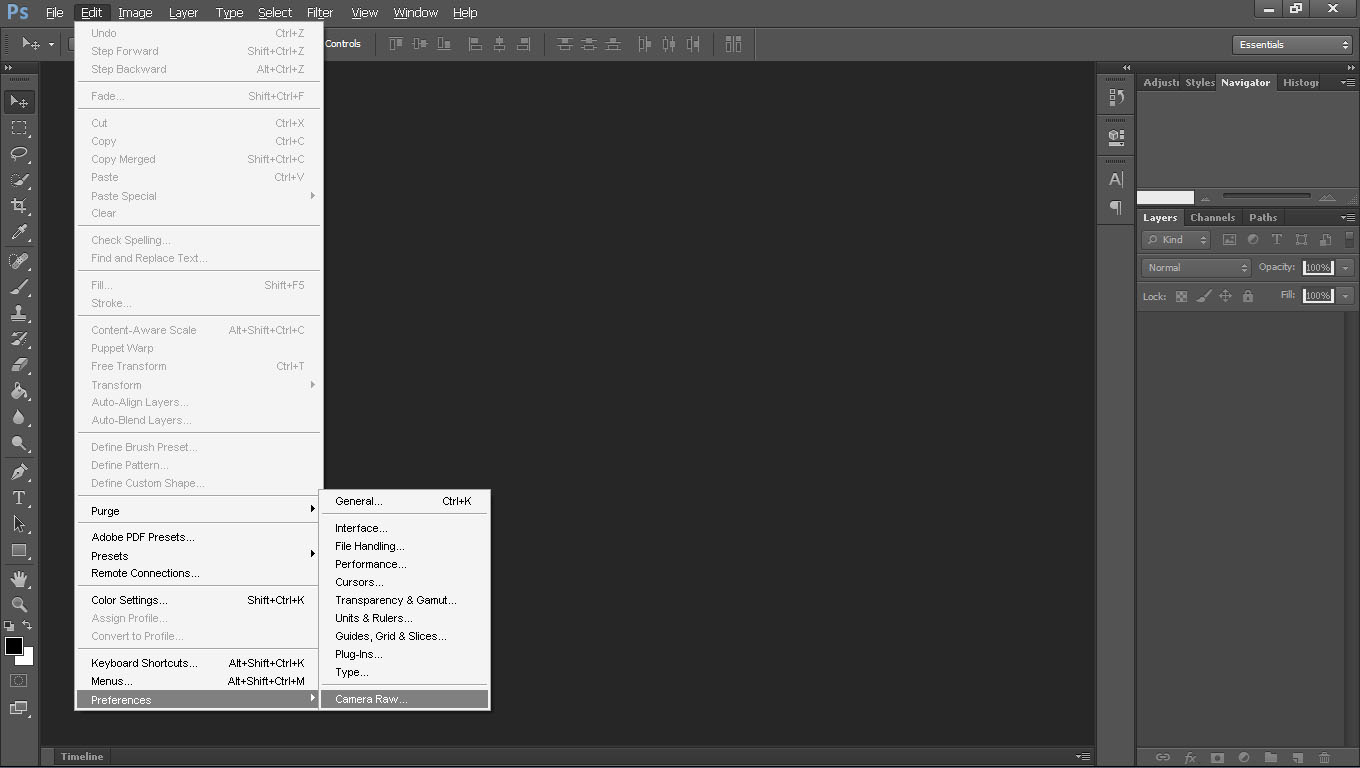Toggle adjustment layers filter
Image resolution: width=1360 pixels, height=768 pixels.
[1253, 240]
